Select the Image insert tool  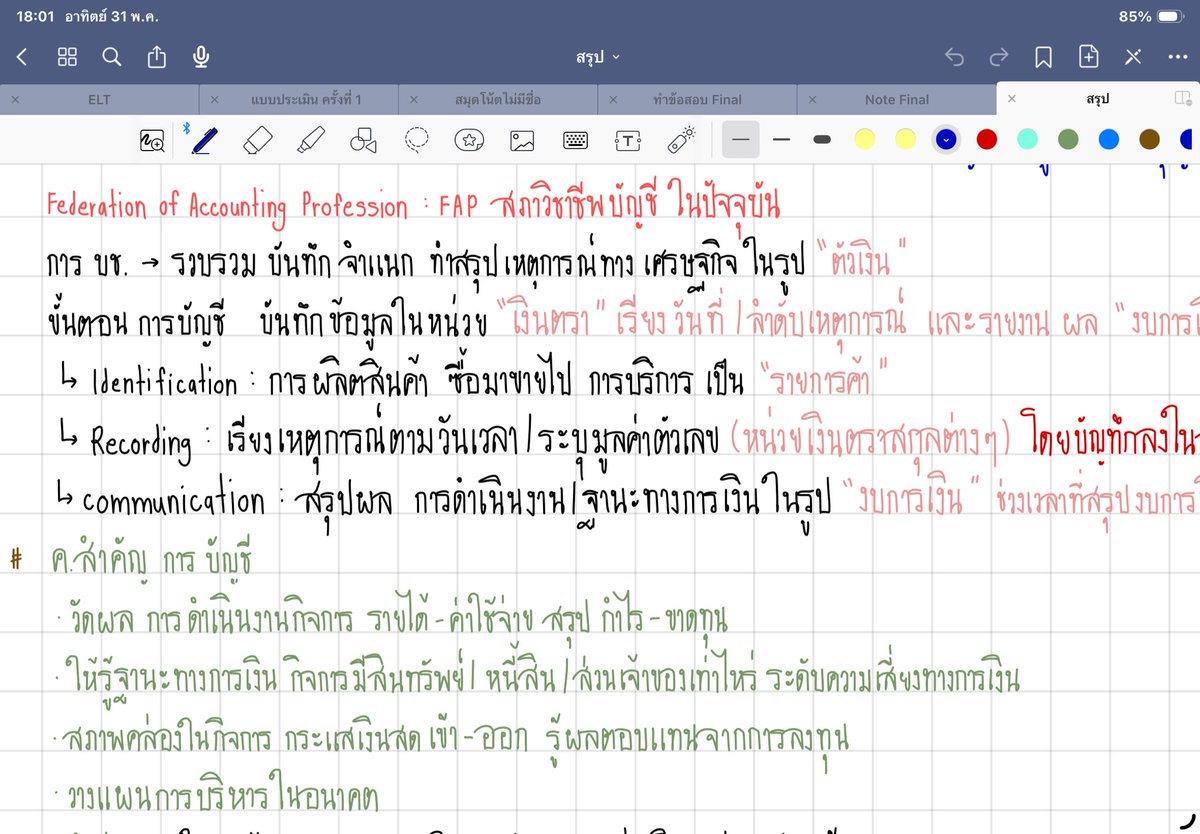pyautogui.click(x=522, y=140)
